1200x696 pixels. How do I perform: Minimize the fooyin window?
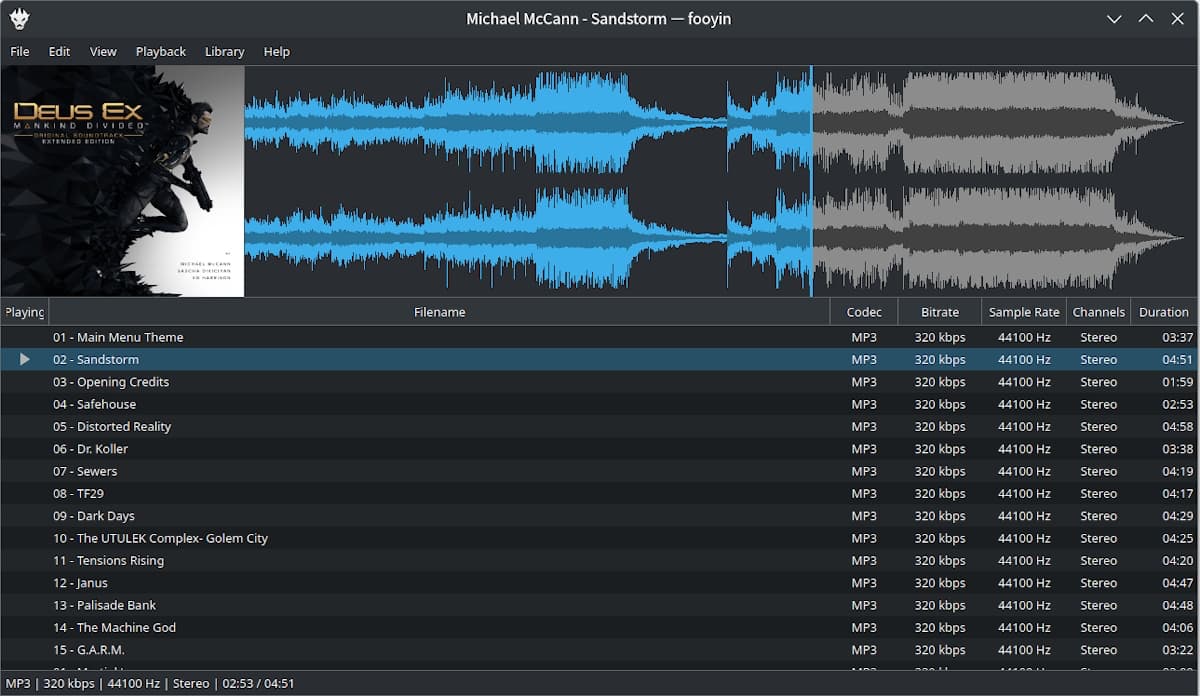click(1114, 19)
